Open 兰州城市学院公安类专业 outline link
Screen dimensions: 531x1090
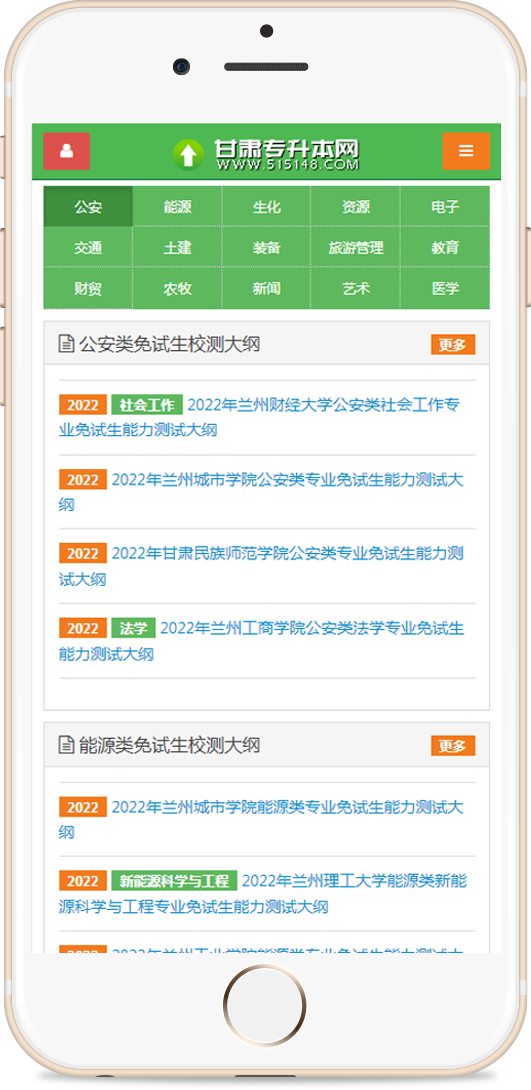[261, 491]
